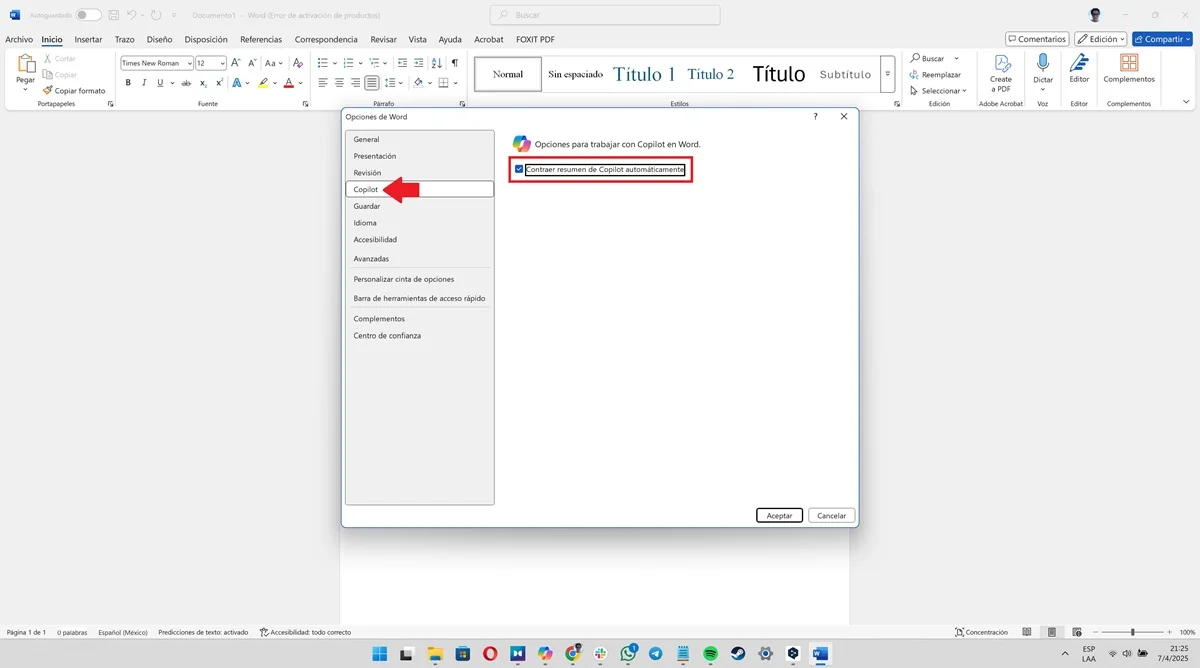Expand the Fuente dialog launcher

point(306,104)
